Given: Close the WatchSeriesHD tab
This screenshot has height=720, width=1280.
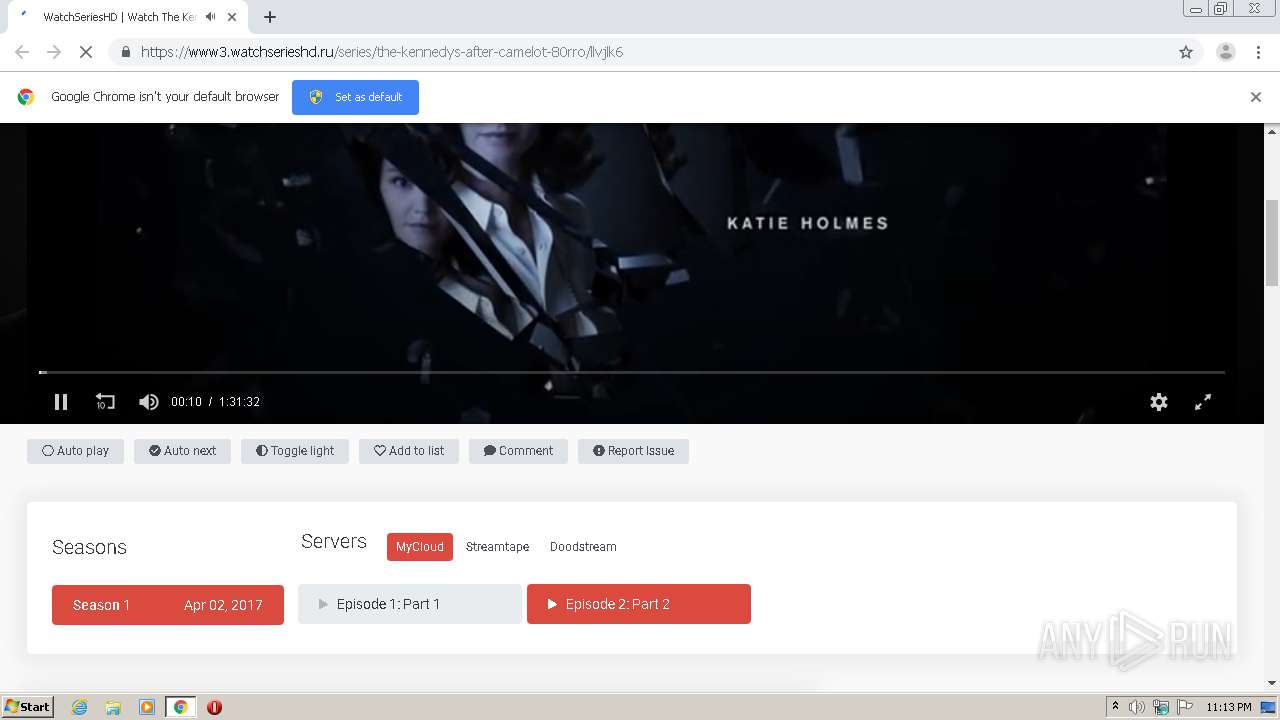Looking at the screenshot, I should (x=234, y=17).
